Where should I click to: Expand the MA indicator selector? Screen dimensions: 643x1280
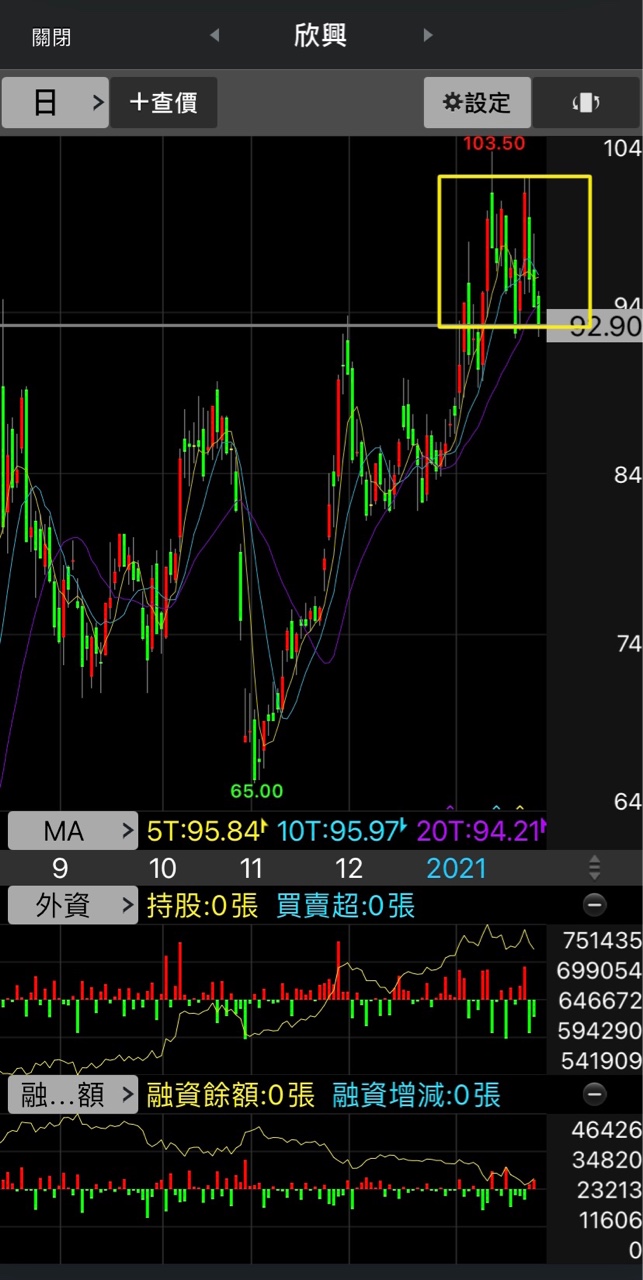pos(73,831)
